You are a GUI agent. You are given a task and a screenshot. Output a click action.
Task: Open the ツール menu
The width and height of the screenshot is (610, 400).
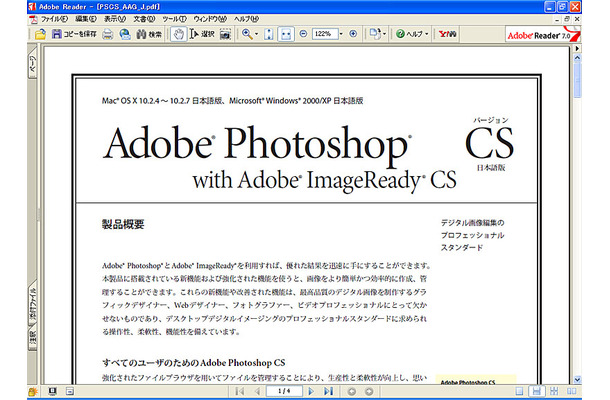pos(174,19)
